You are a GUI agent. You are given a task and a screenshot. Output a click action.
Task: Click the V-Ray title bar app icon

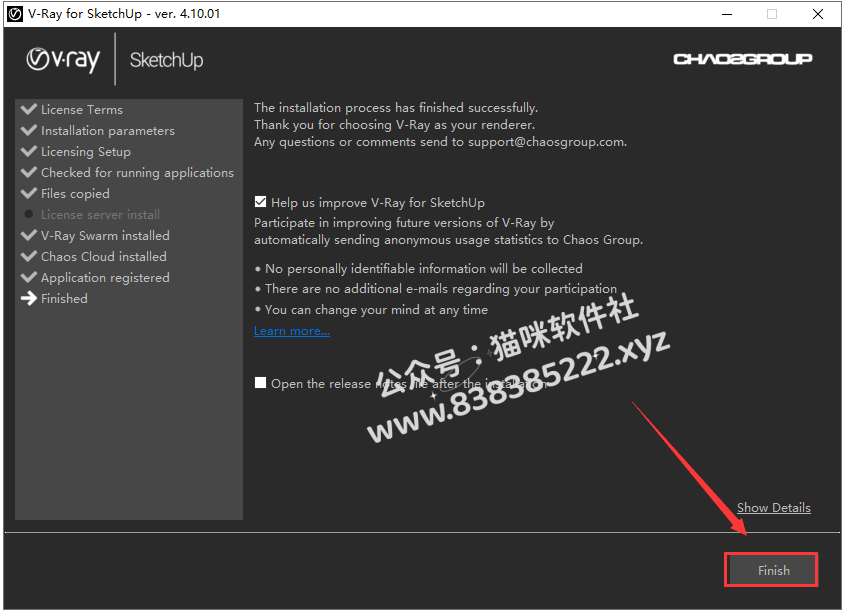[15, 14]
